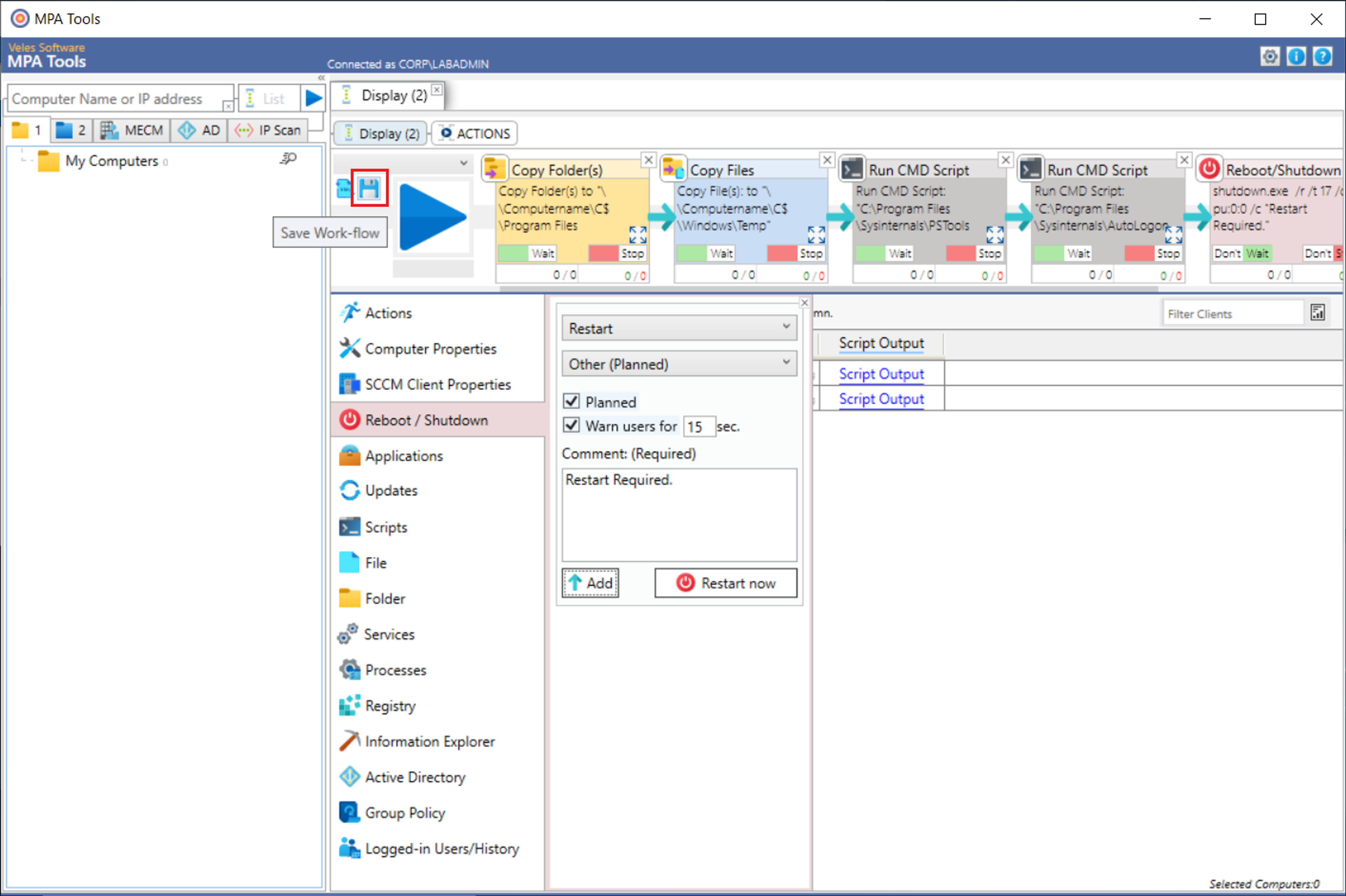Close the Display (2) tab
1346x896 pixels.
[x=437, y=90]
